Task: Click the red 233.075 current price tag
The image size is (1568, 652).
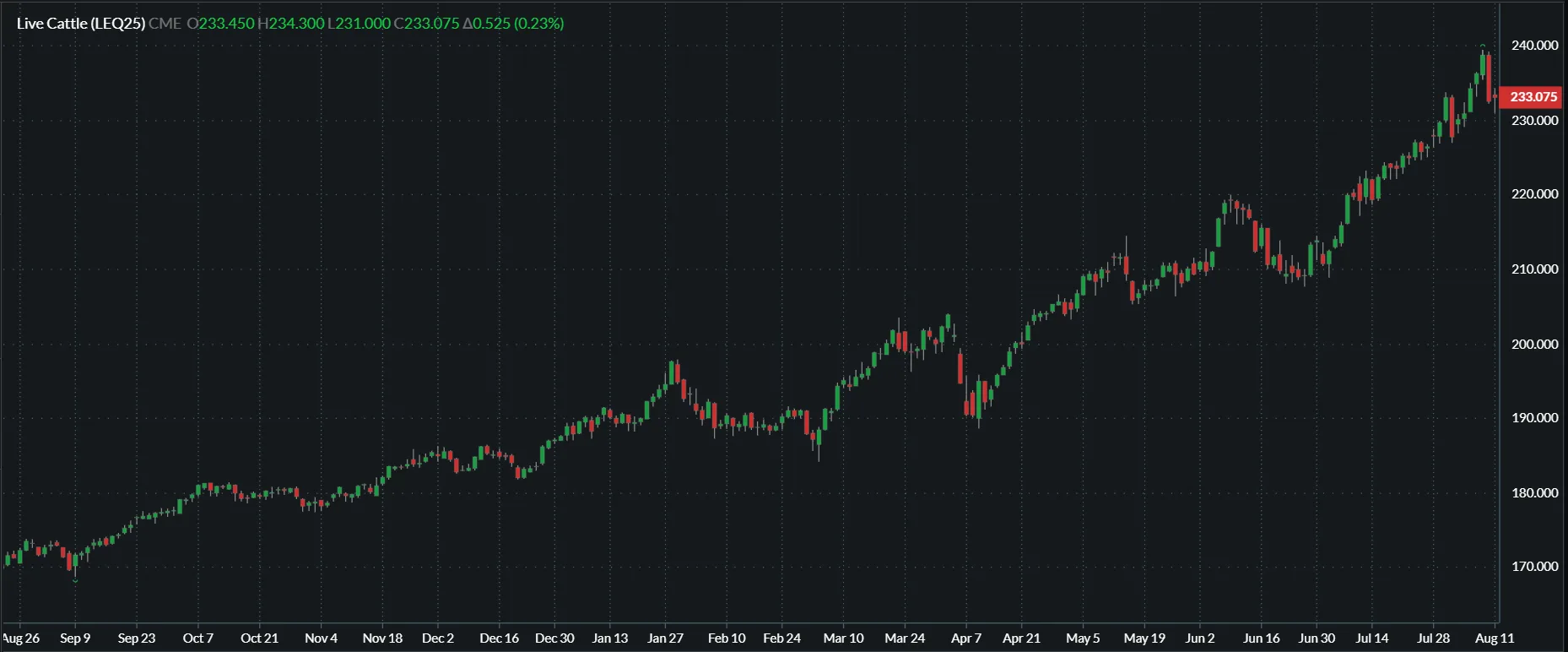Action: pos(1533,97)
